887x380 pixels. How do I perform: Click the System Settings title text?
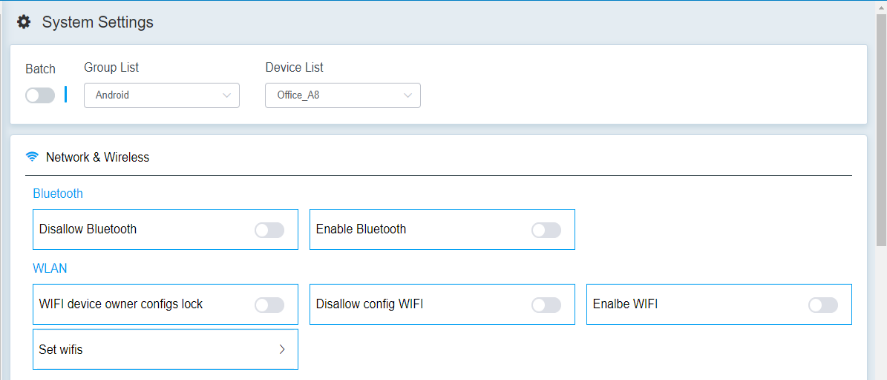click(x=97, y=22)
